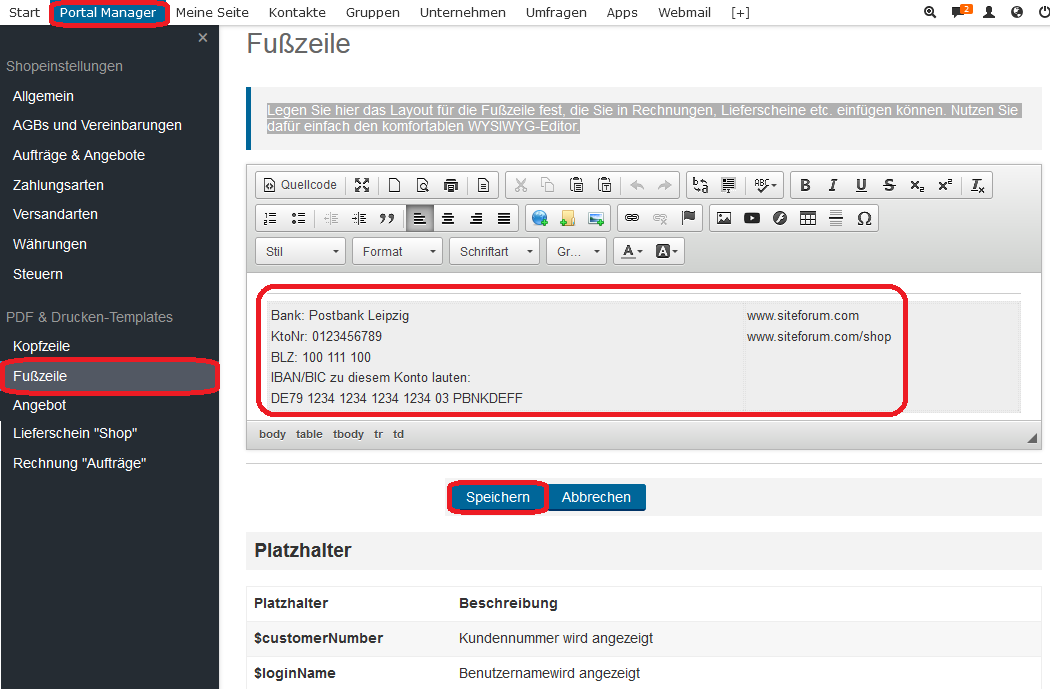Open the Schriftart dropdown
Image resolution: width=1050 pixels, height=689 pixels.
[495, 252]
